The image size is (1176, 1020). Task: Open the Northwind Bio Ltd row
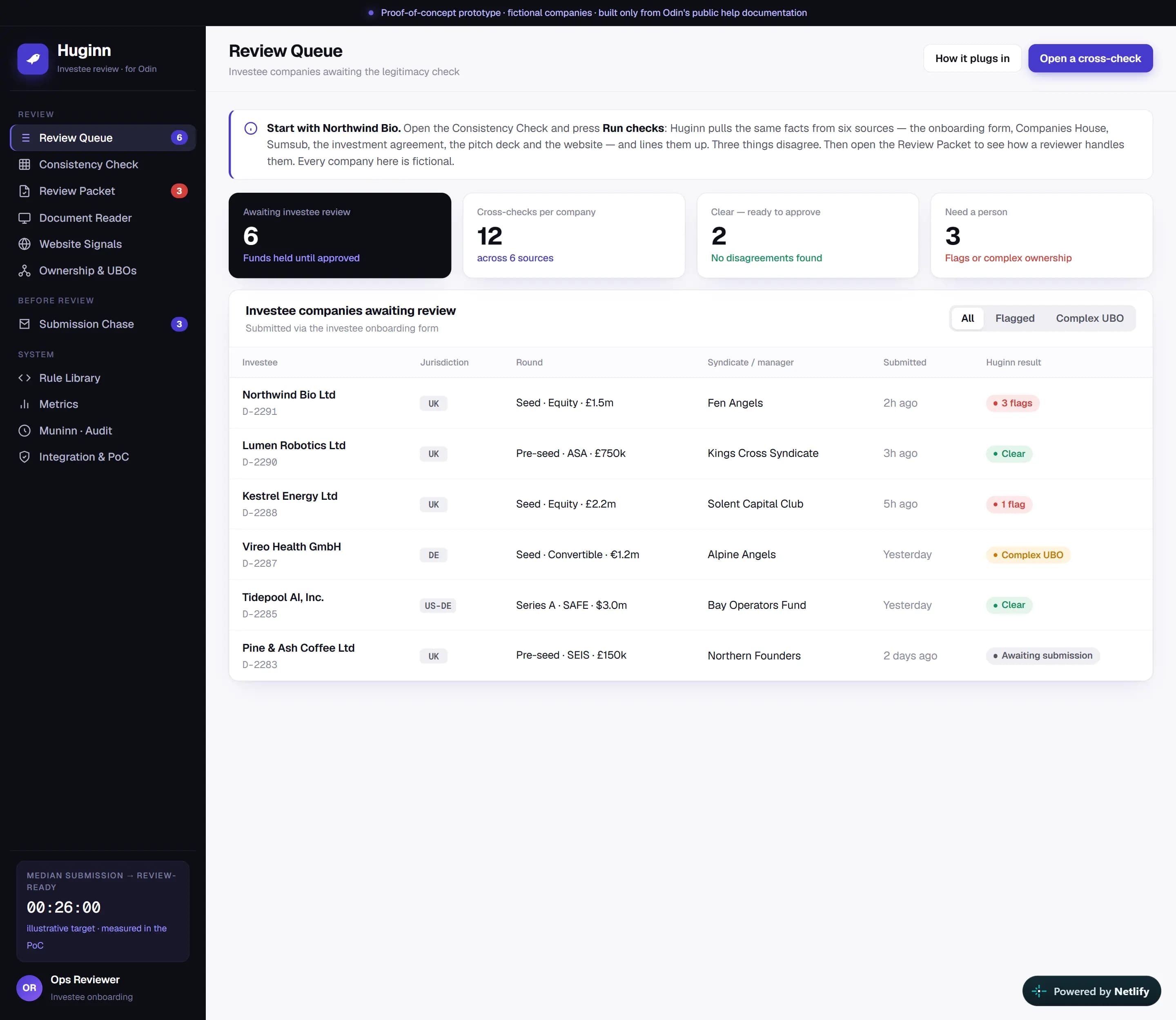pos(690,403)
